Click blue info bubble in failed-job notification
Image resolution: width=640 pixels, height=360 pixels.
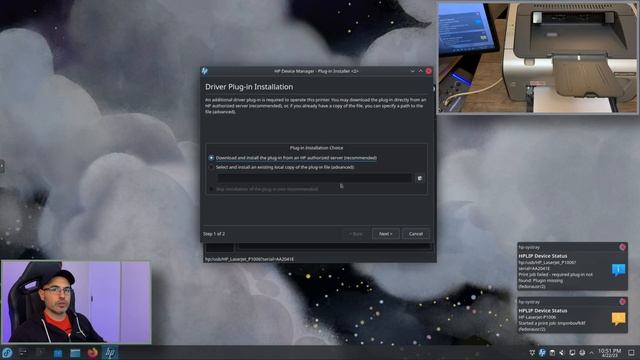click(x=618, y=270)
